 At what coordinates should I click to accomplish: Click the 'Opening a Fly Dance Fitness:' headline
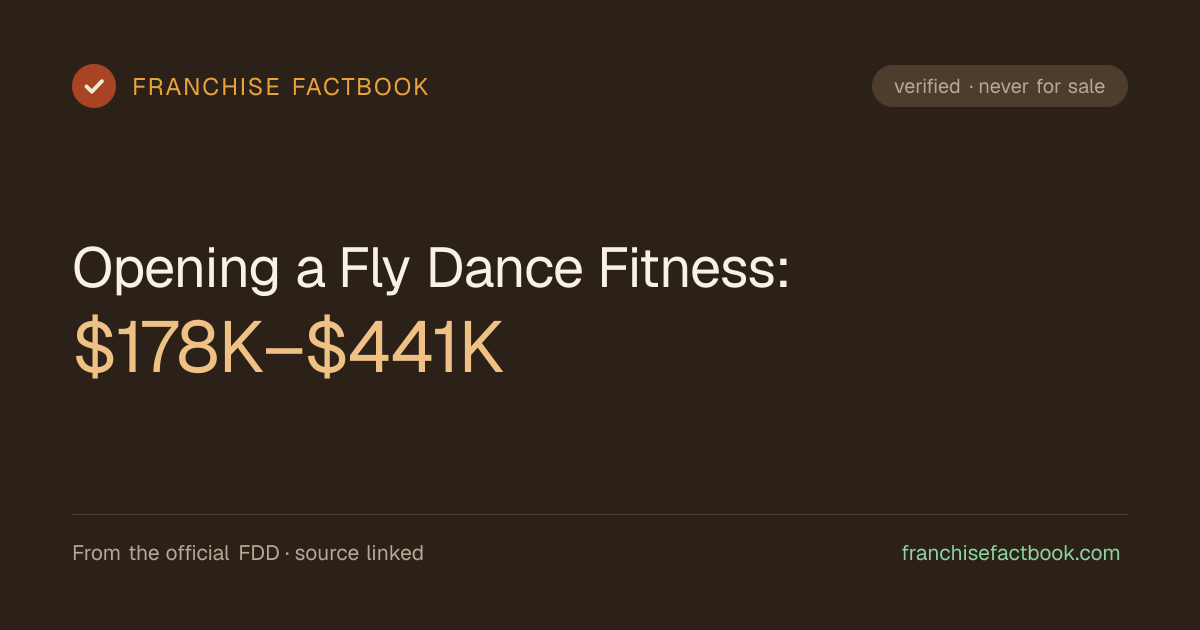point(432,271)
